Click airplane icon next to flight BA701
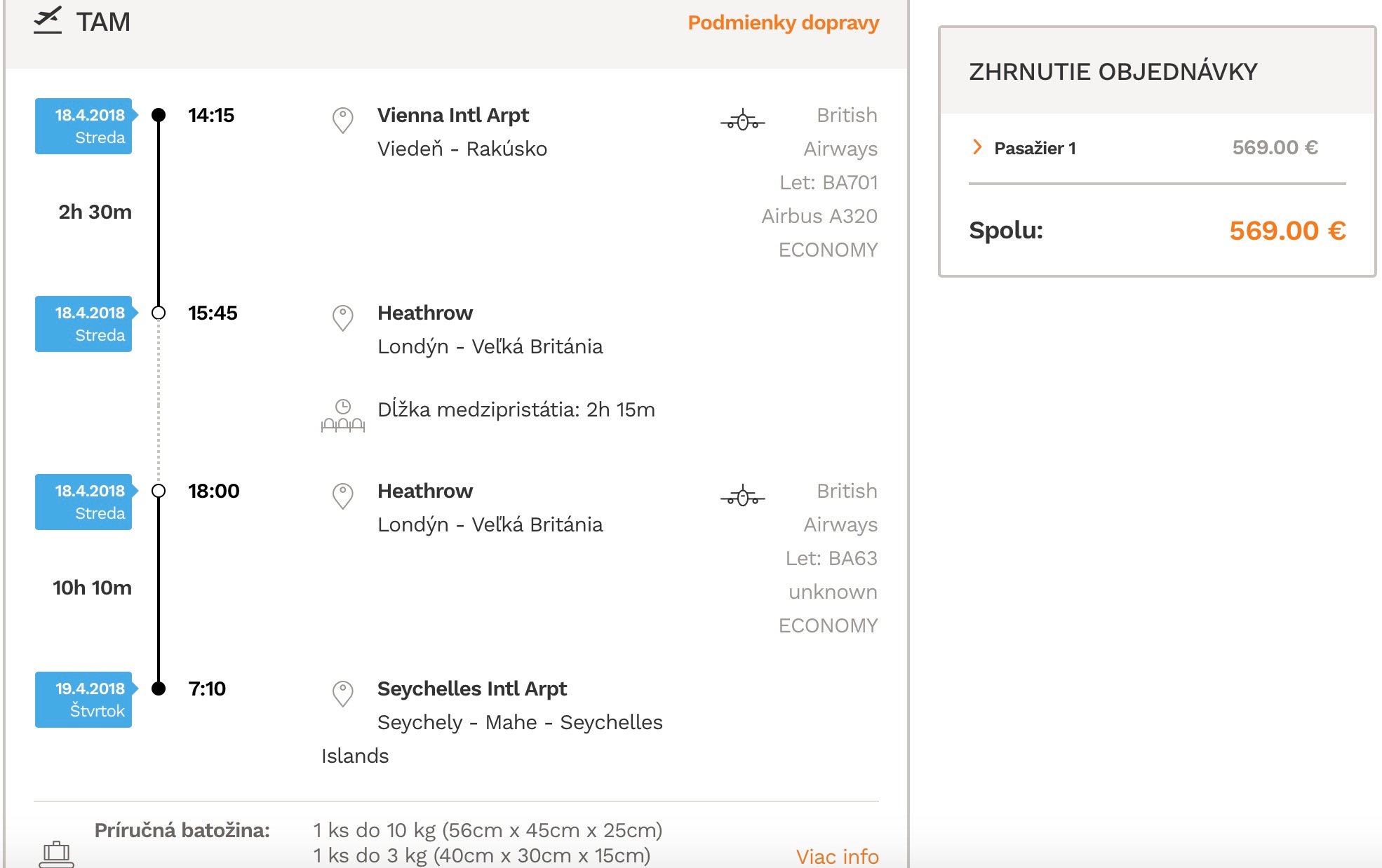 742,121
